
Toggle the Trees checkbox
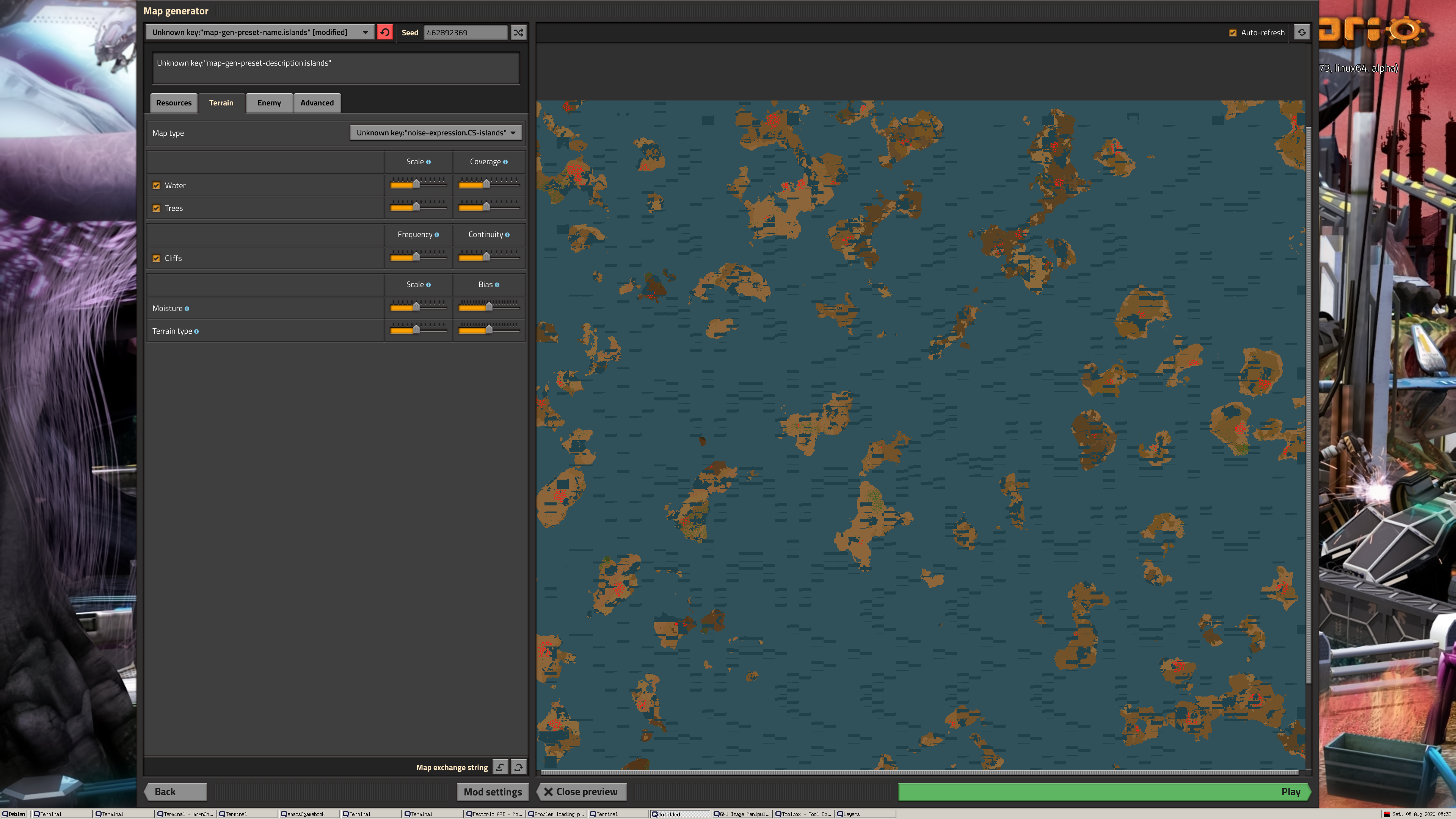tap(157, 209)
